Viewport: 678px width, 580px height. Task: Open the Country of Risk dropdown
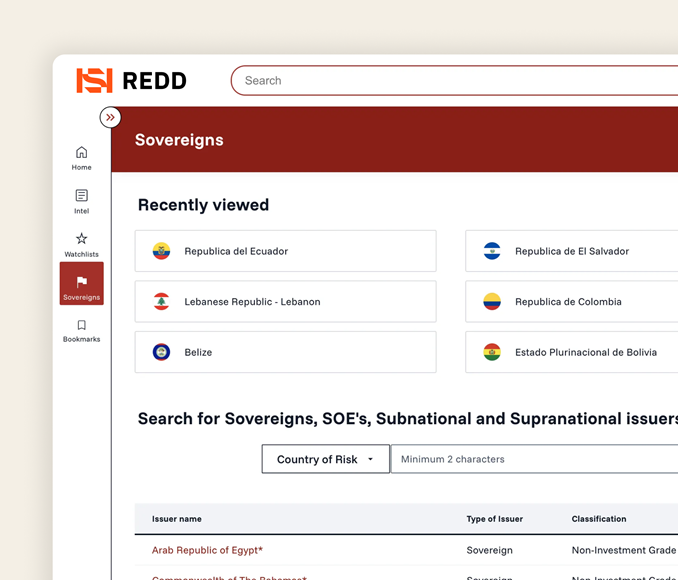tap(326, 459)
